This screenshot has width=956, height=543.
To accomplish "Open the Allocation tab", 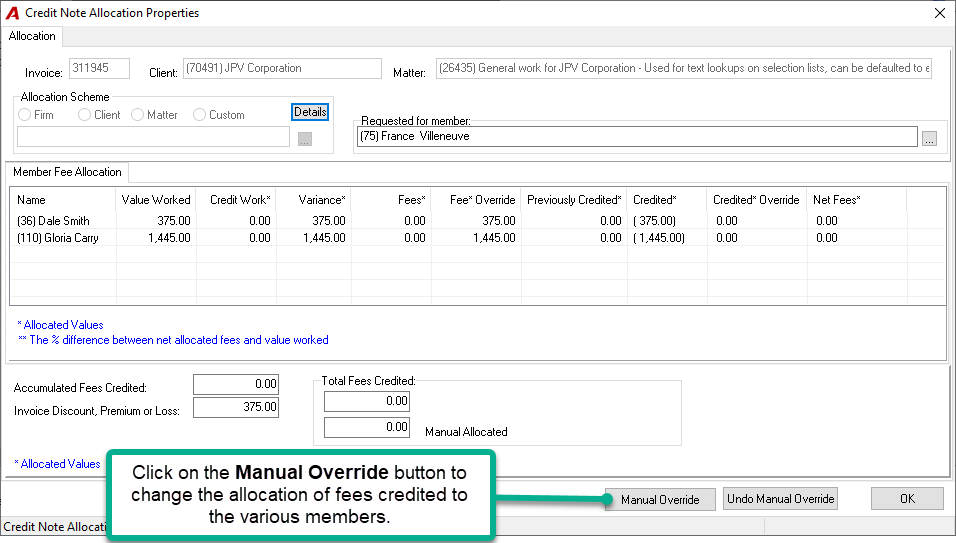I will click(x=32, y=36).
